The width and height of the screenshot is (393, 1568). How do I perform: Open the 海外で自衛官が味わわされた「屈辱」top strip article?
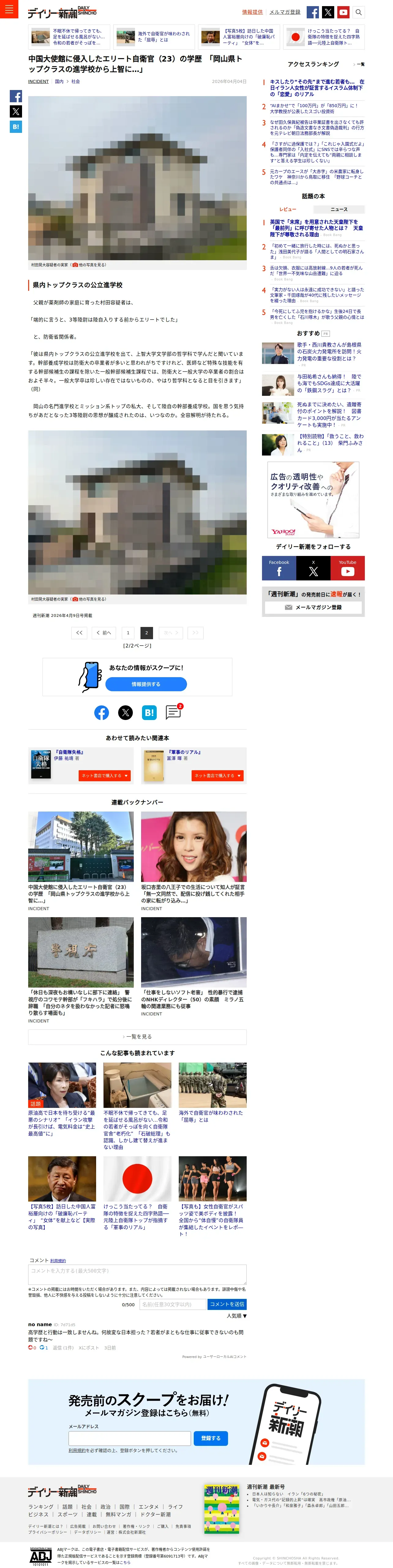155,37
